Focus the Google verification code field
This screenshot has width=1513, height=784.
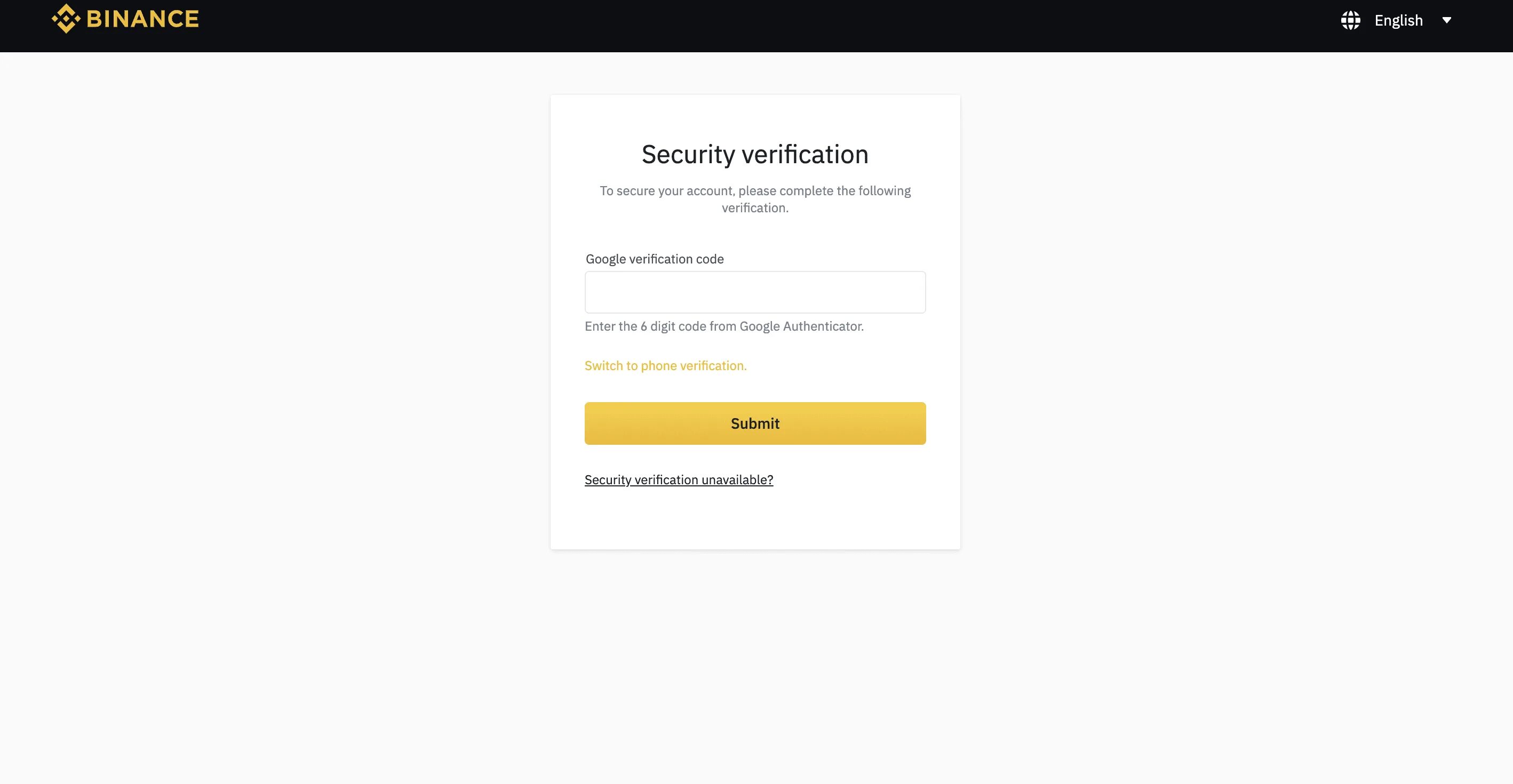(x=755, y=292)
